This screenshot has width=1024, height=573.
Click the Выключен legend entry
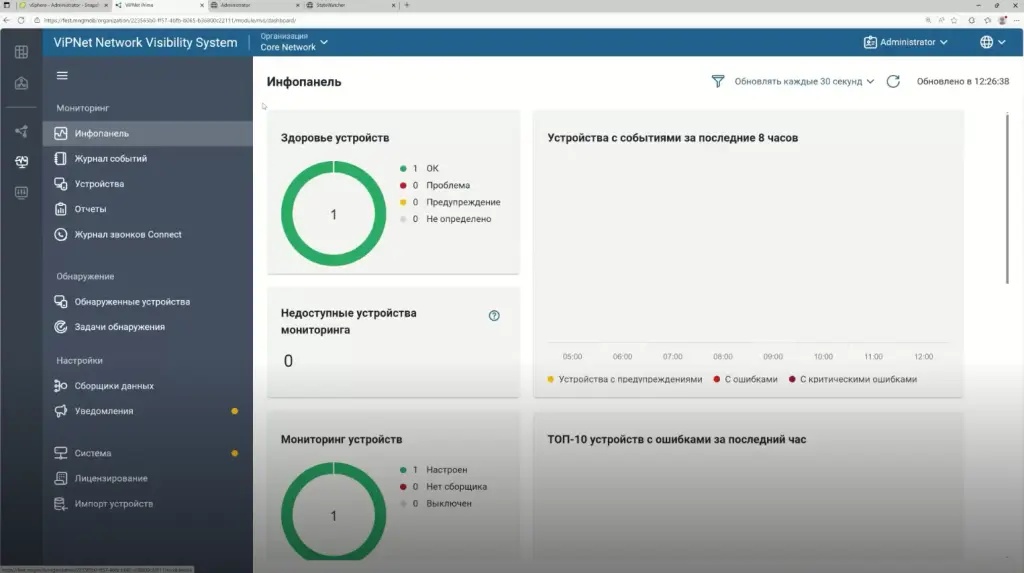pos(436,504)
